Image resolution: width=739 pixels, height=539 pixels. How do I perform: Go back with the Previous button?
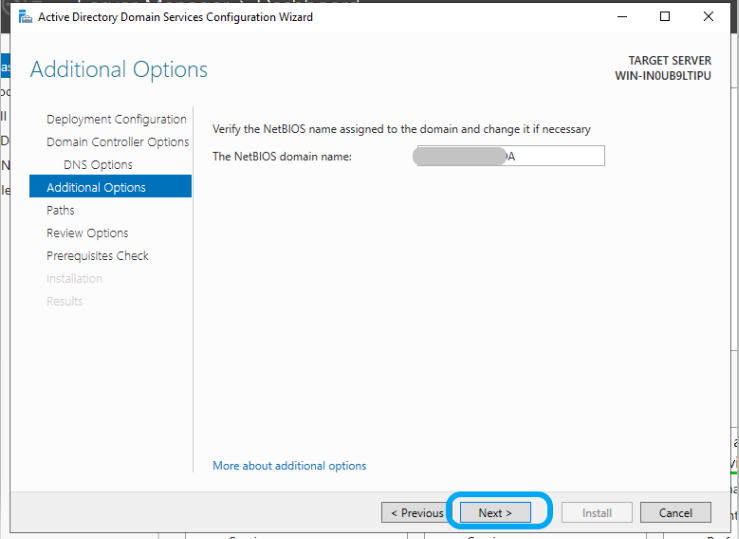pos(417,512)
